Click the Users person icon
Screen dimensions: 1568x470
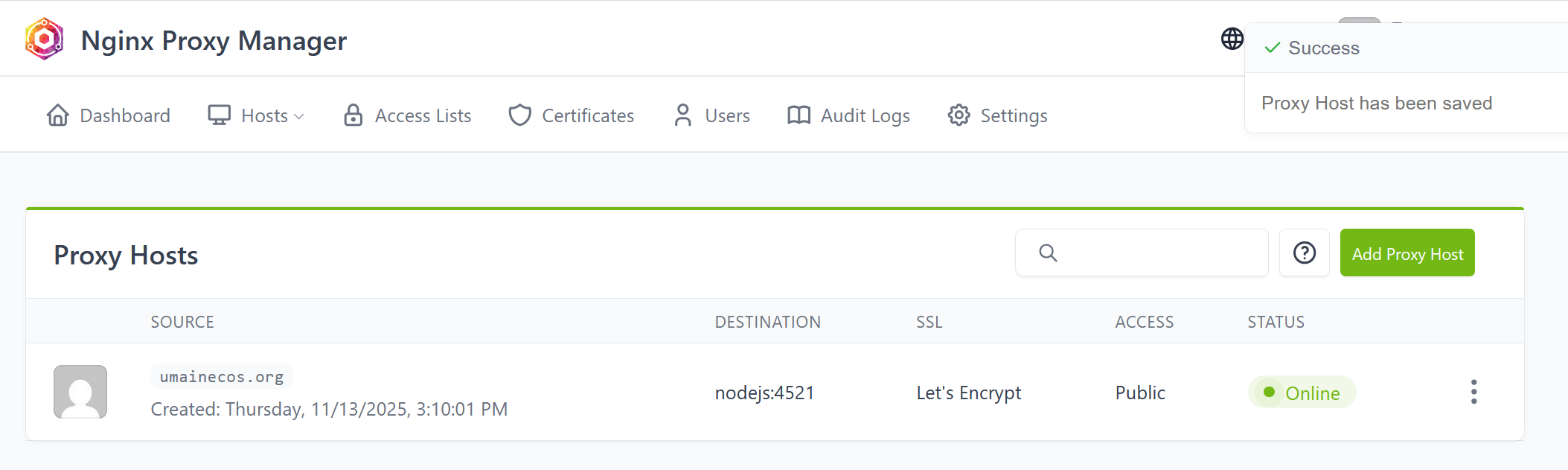682,115
